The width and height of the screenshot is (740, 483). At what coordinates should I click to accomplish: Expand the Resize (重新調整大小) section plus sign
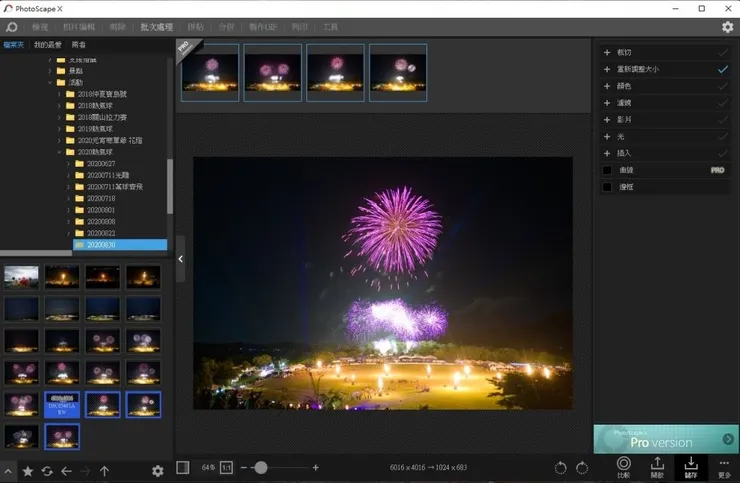click(x=607, y=69)
